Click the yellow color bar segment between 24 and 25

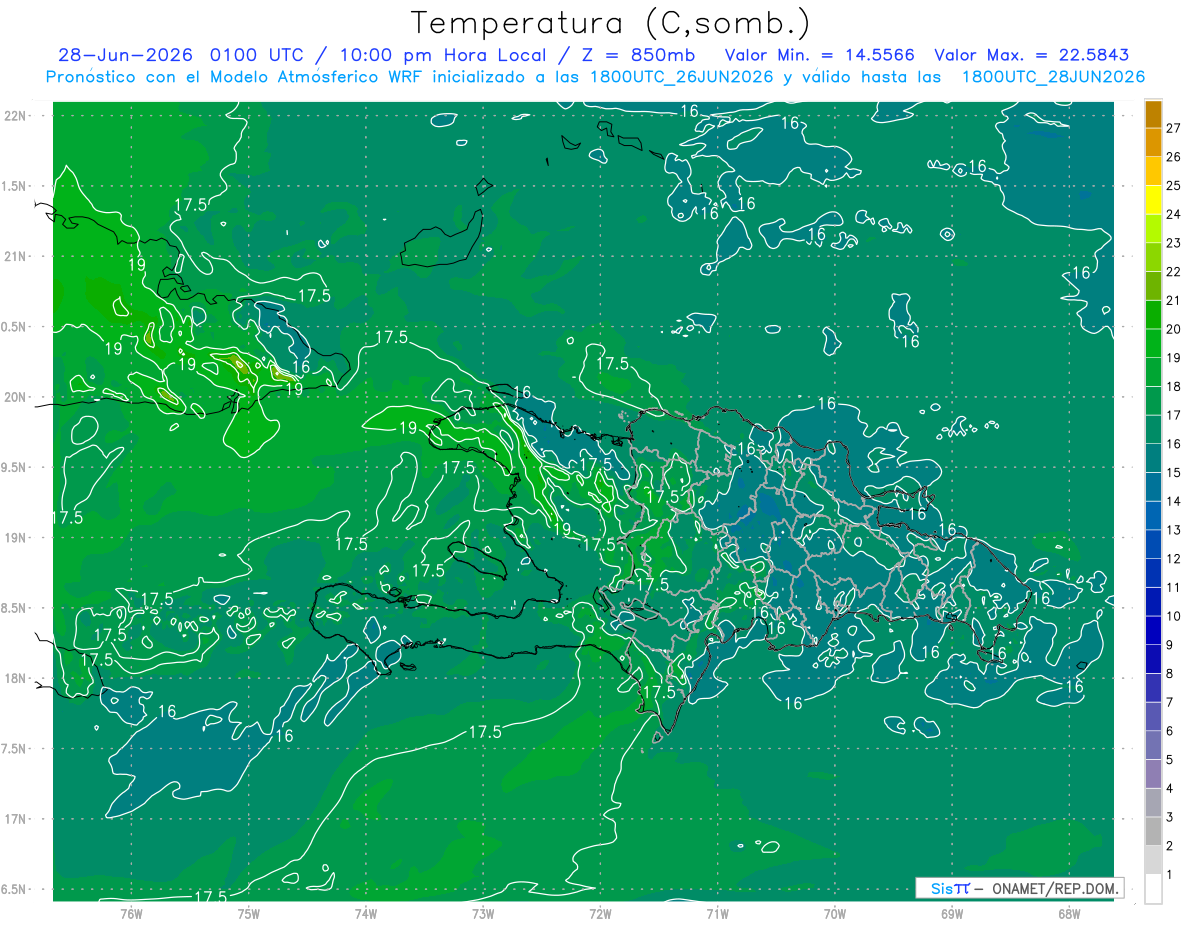1153,200
